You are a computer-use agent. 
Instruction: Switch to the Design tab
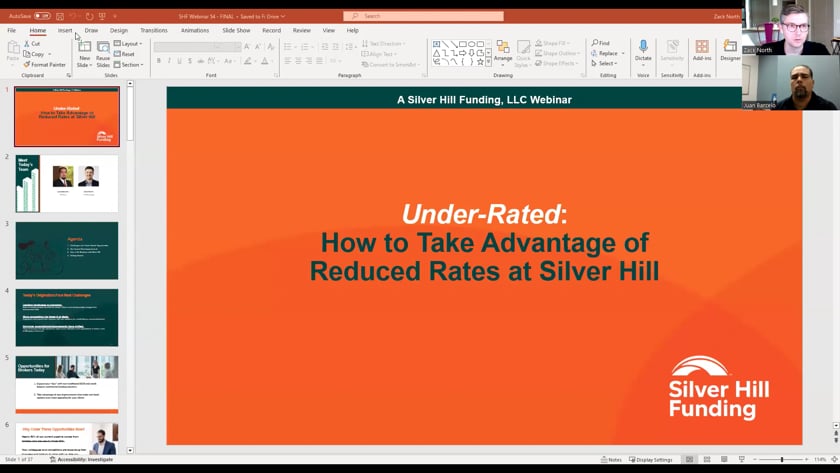119,31
